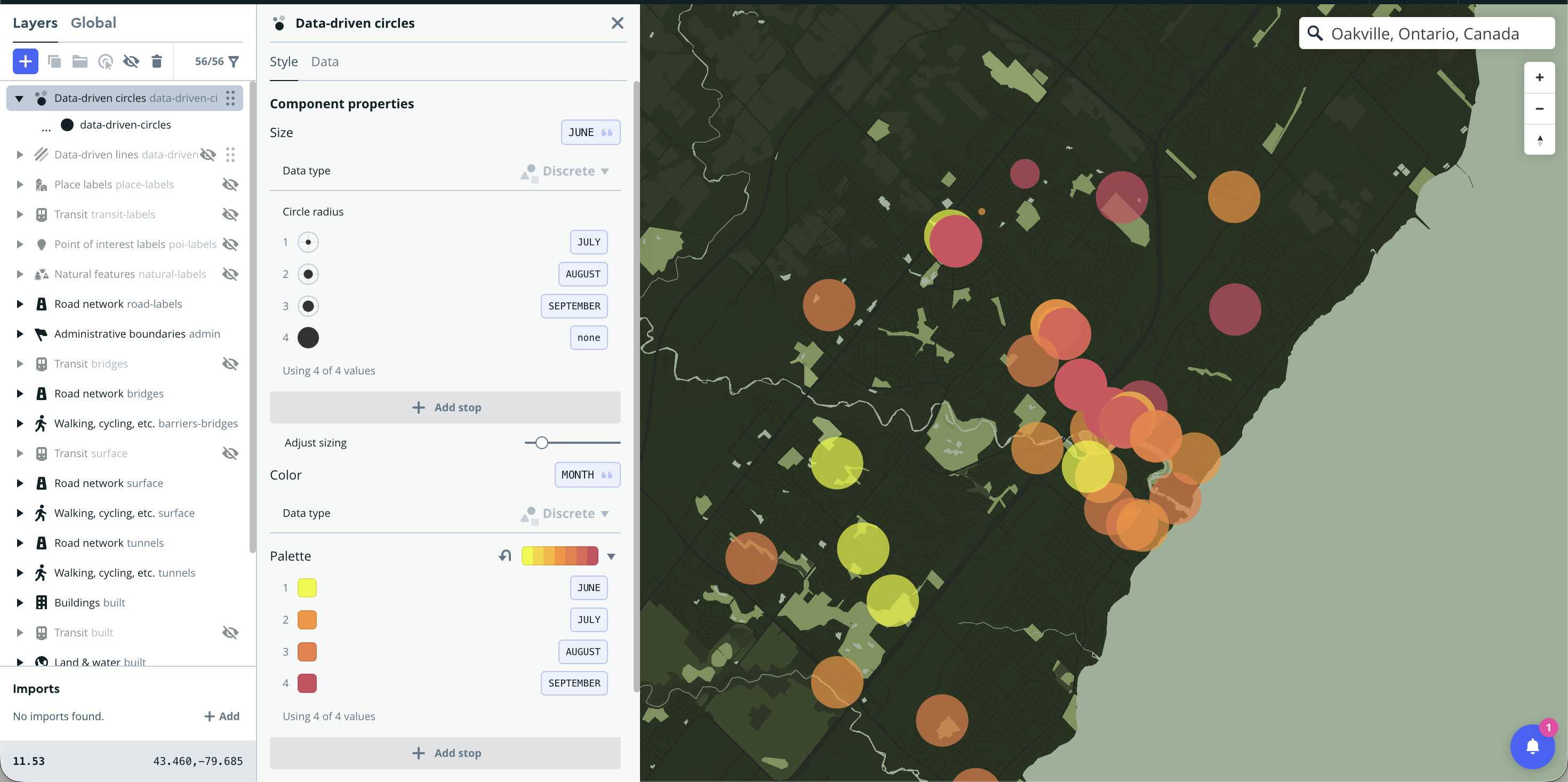The width and height of the screenshot is (1568, 782).
Task: Click the blue Add layer plus button
Action: point(25,61)
